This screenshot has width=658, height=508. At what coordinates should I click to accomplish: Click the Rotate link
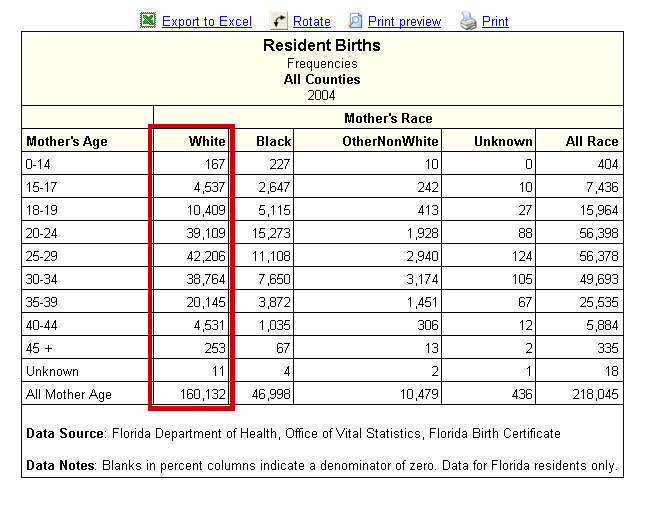click(x=312, y=21)
